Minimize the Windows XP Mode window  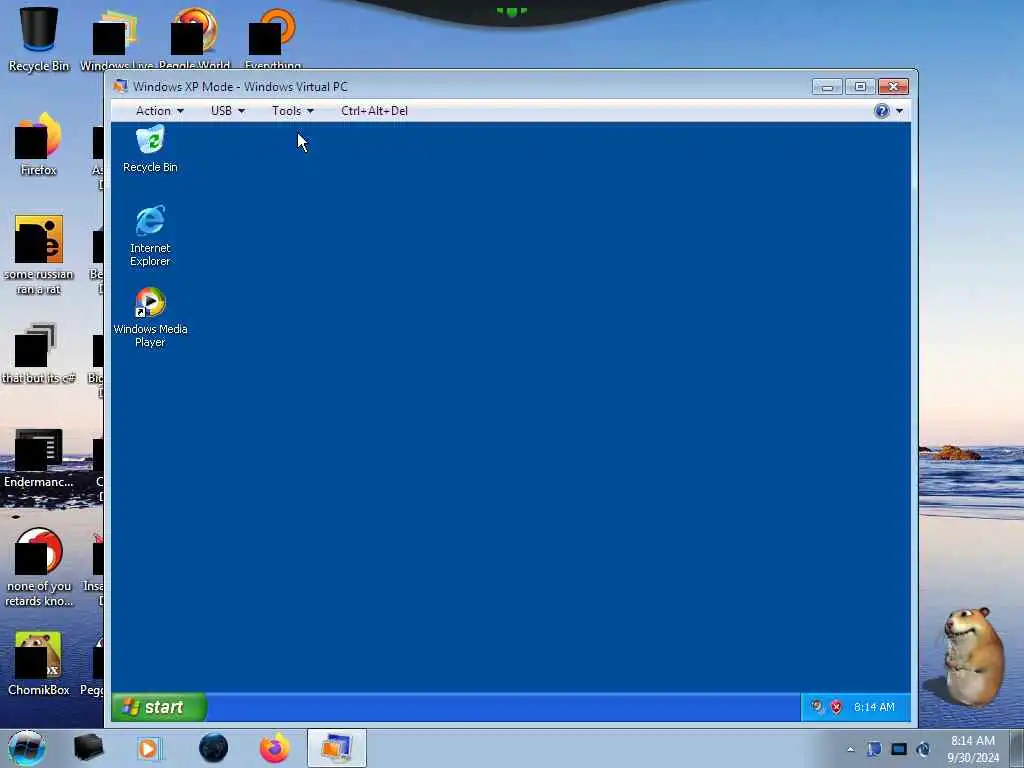point(827,87)
